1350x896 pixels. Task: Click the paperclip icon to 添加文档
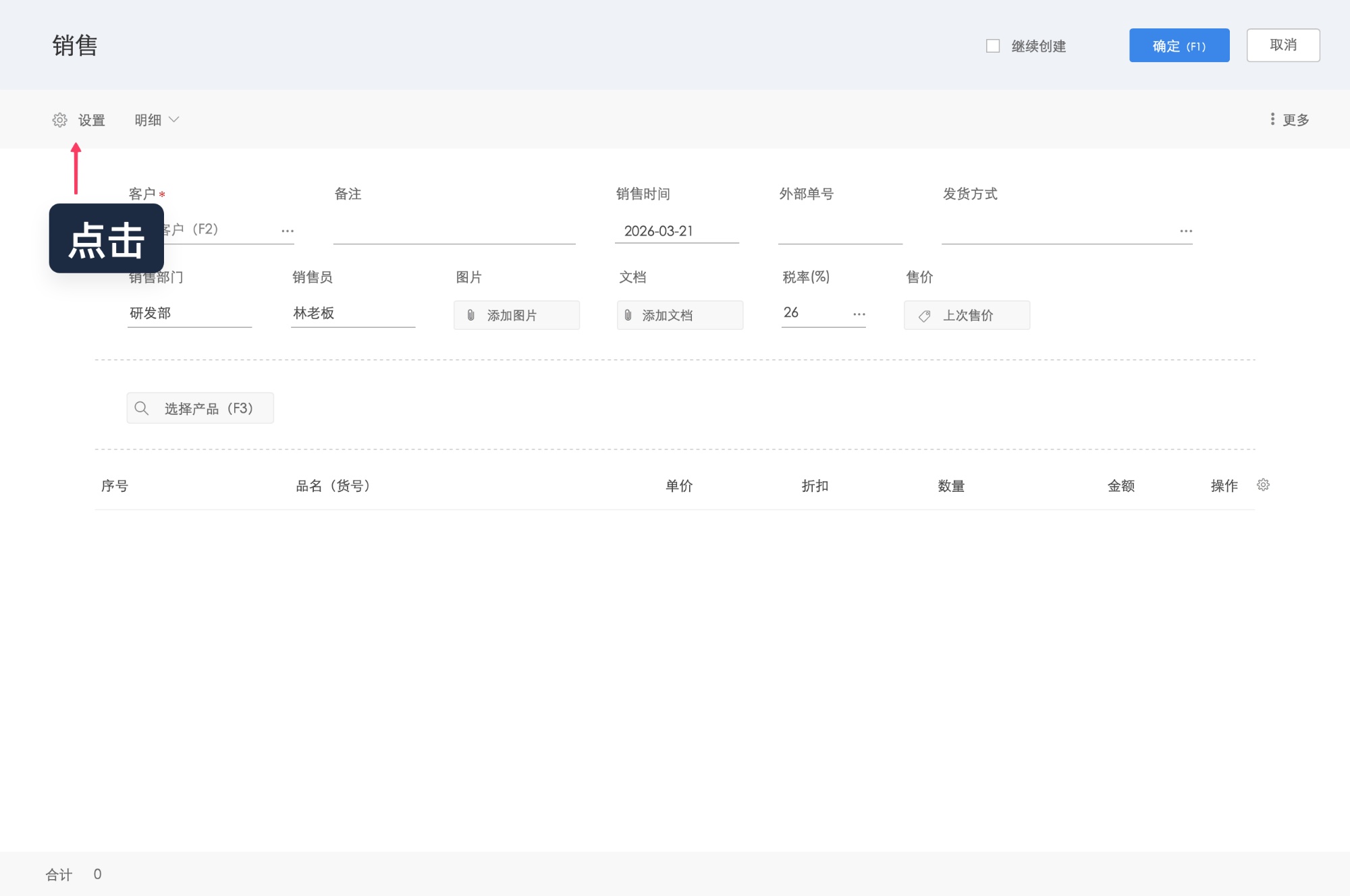[627, 314]
